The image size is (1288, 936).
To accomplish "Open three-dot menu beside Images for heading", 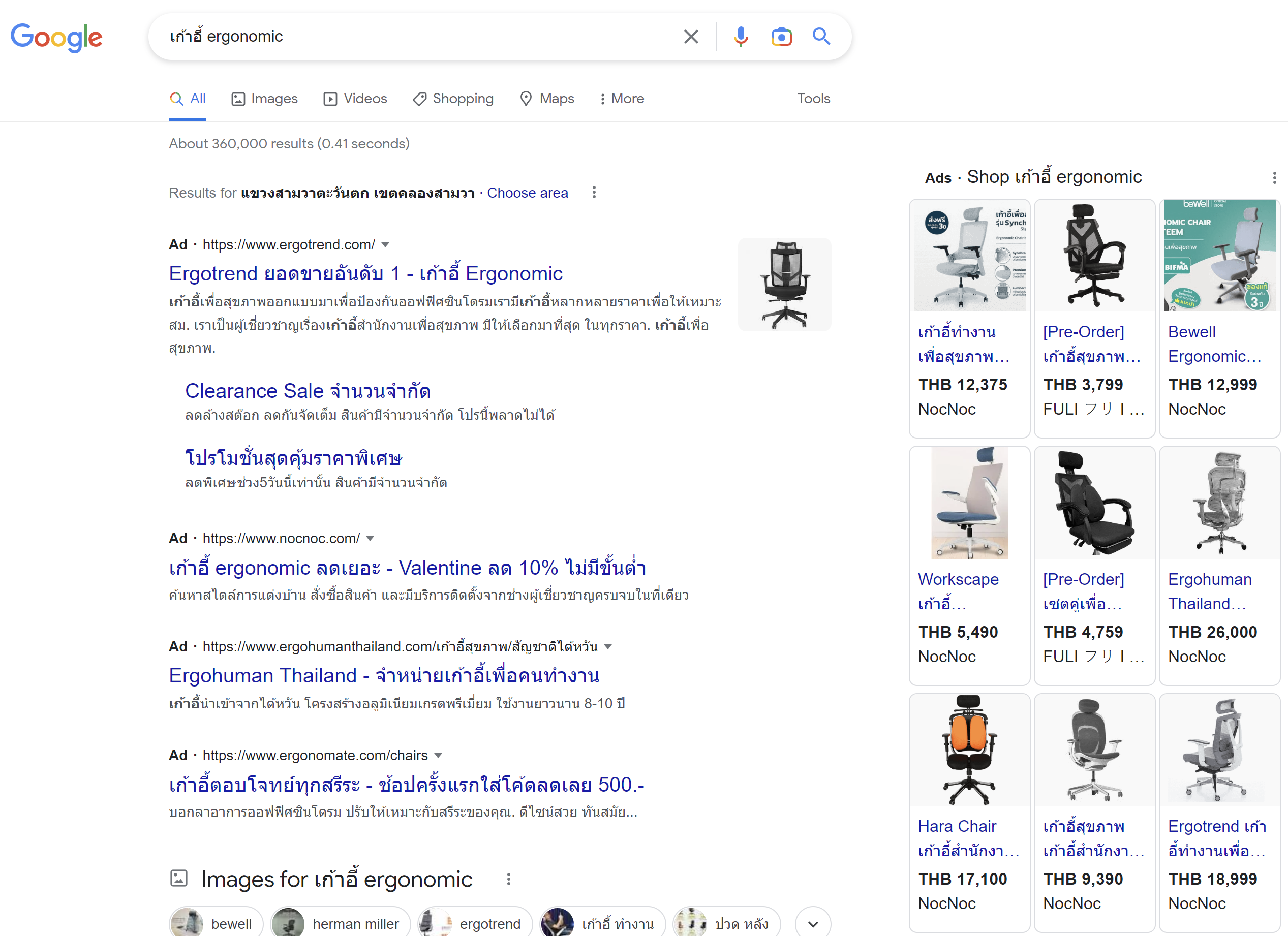I will (508, 879).
